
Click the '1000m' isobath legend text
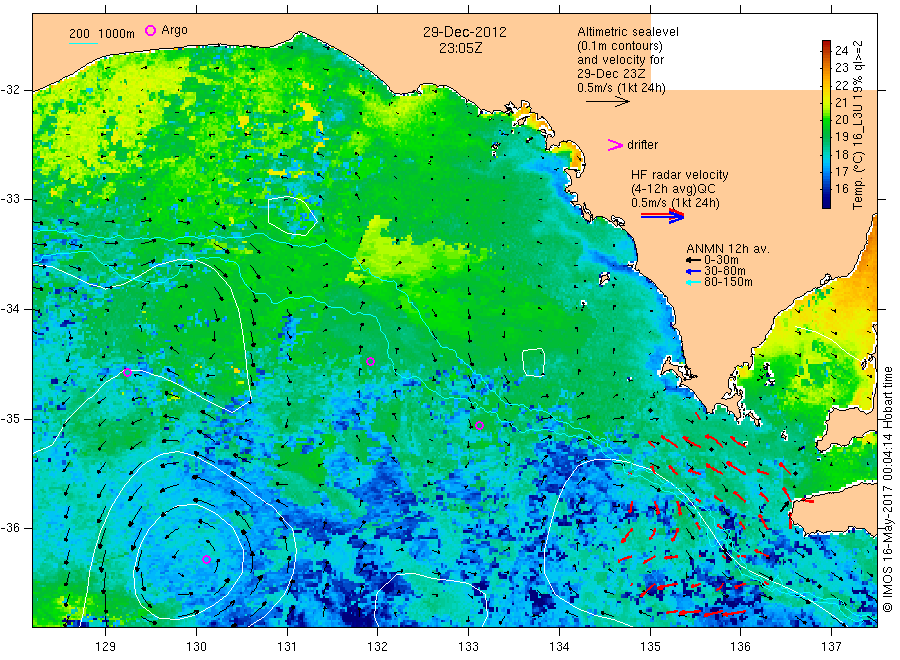coord(116,34)
